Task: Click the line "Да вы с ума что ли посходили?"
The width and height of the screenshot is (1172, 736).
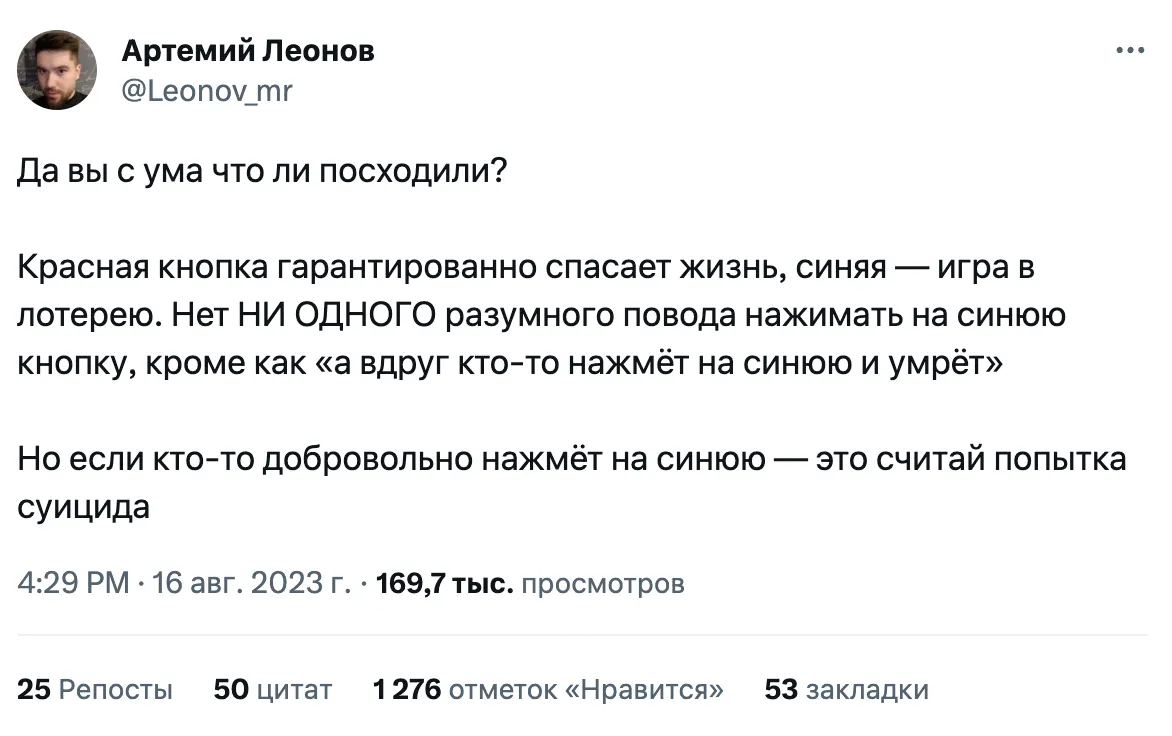Action: click(x=263, y=173)
